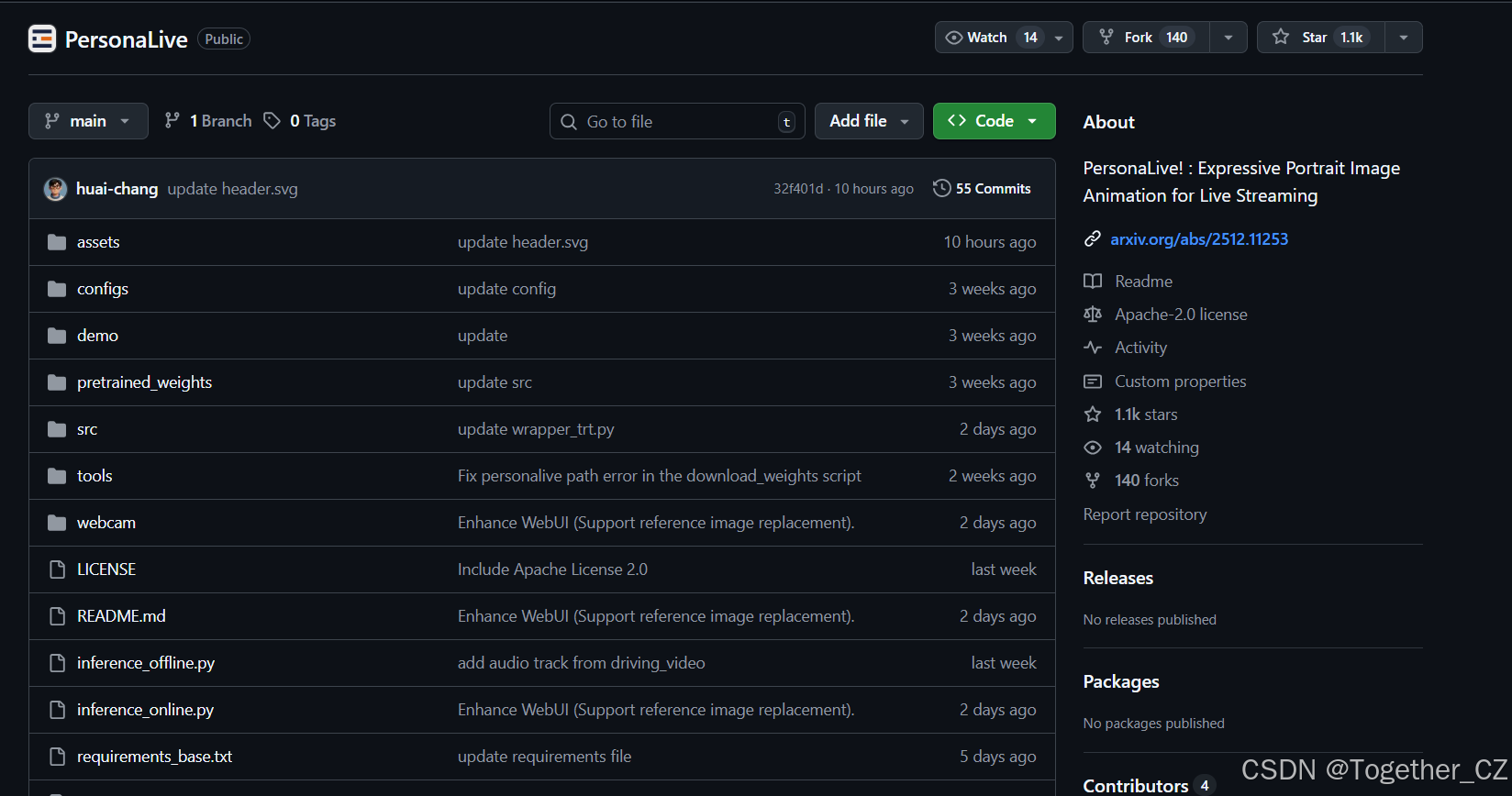Open the green Code dropdown
This screenshot has height=796, width=1512.
[x=995, y=121]
